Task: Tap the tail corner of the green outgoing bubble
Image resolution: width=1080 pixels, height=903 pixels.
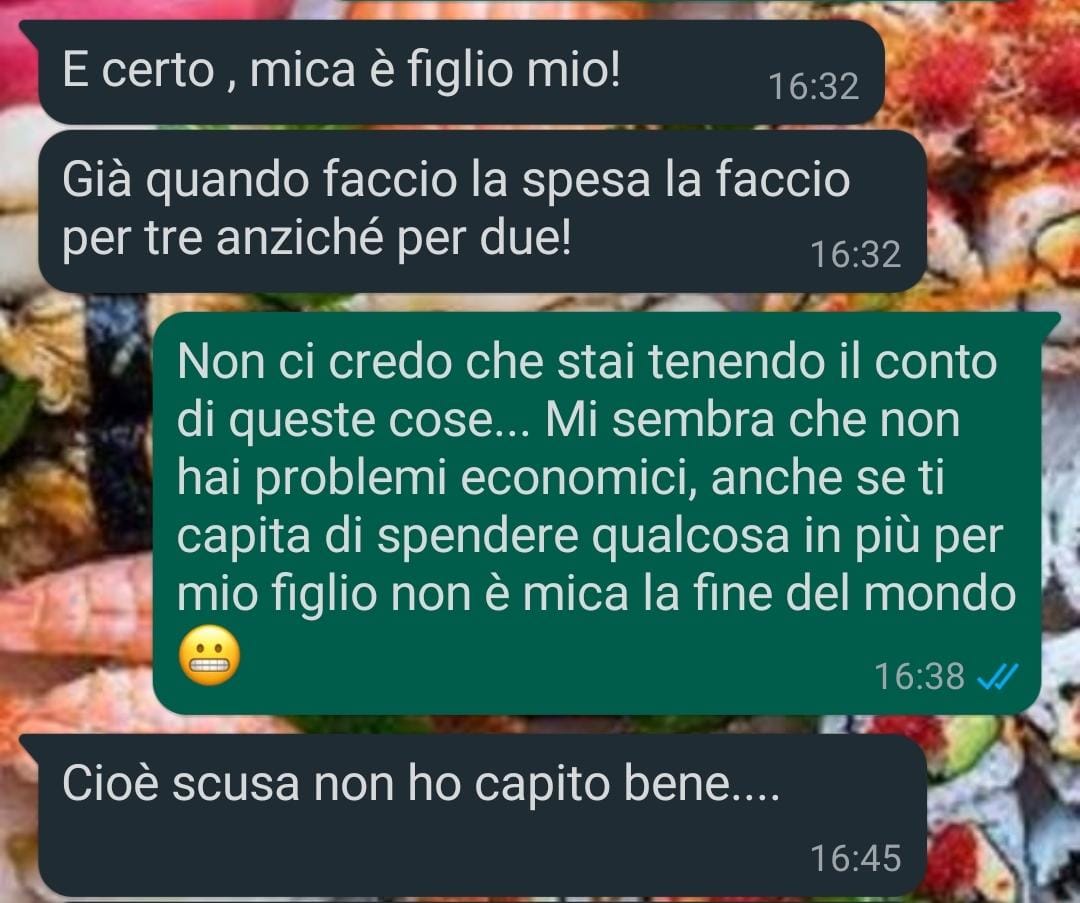Action: point(1050,318)
